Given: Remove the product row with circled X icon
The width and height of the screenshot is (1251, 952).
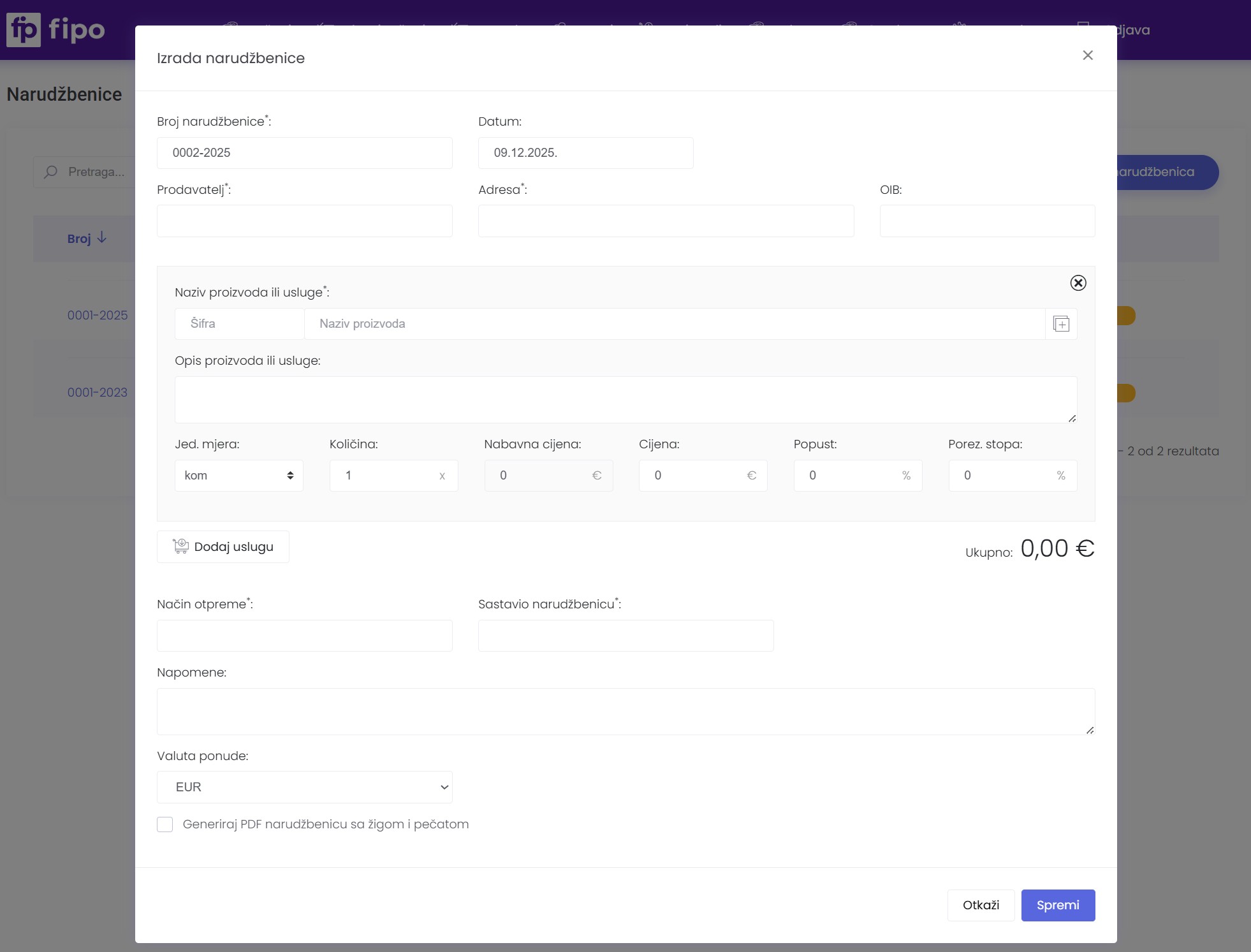Looking at the screenshot, I should (x=1078, y=283).
